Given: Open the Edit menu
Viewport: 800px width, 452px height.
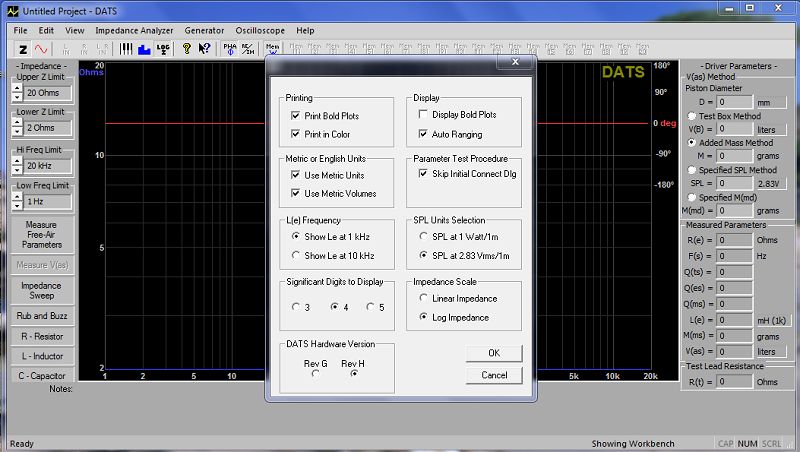Looking at the screenshot, I should [46, 31].
